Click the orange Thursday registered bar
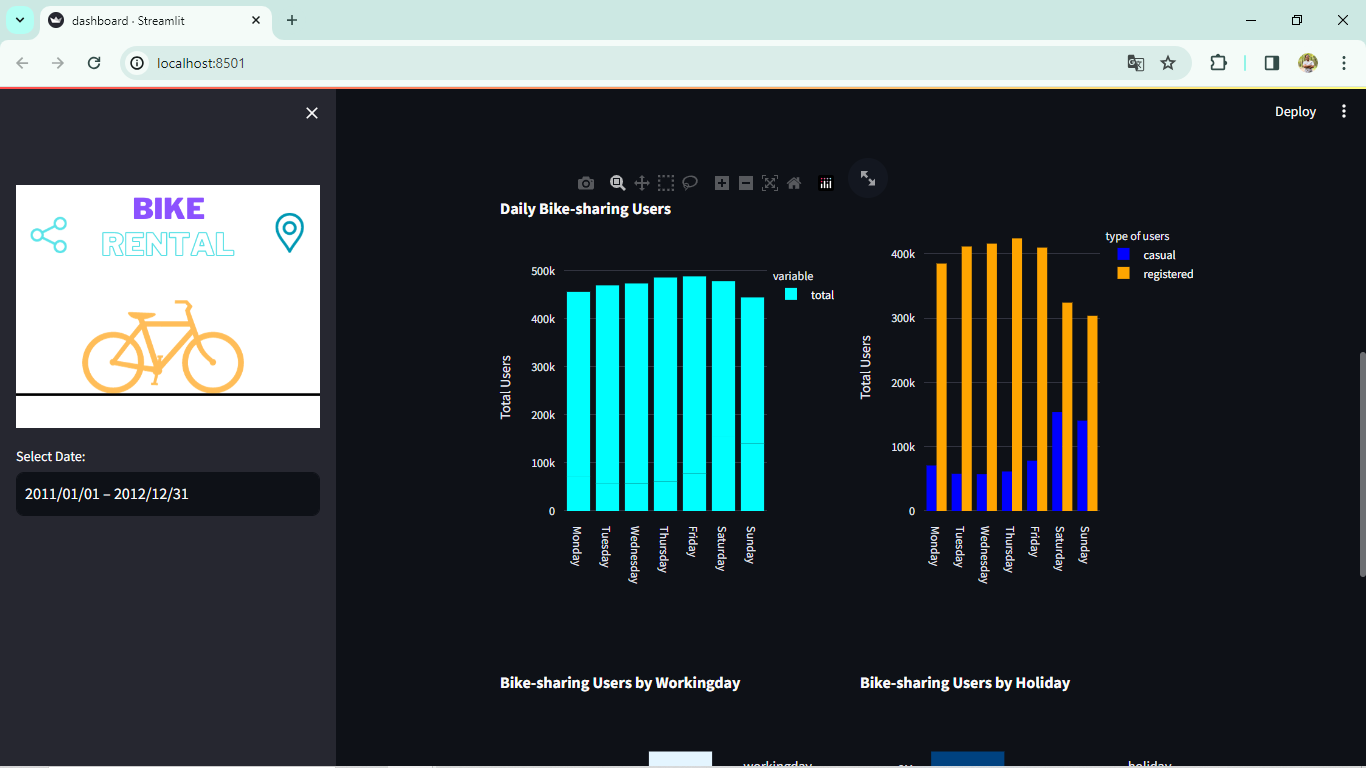Image resolution: width=1366 pixels, height=768 pixels. point(1017,375)
